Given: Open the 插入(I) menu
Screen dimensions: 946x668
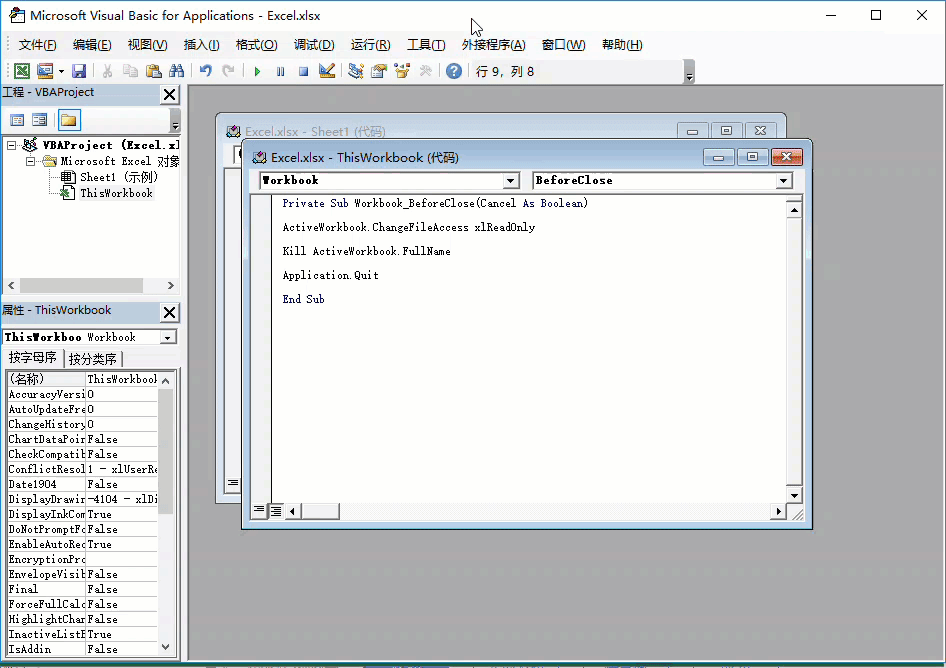Looking at the screenshot, I should pyautogui.click(x=202, y=45).
